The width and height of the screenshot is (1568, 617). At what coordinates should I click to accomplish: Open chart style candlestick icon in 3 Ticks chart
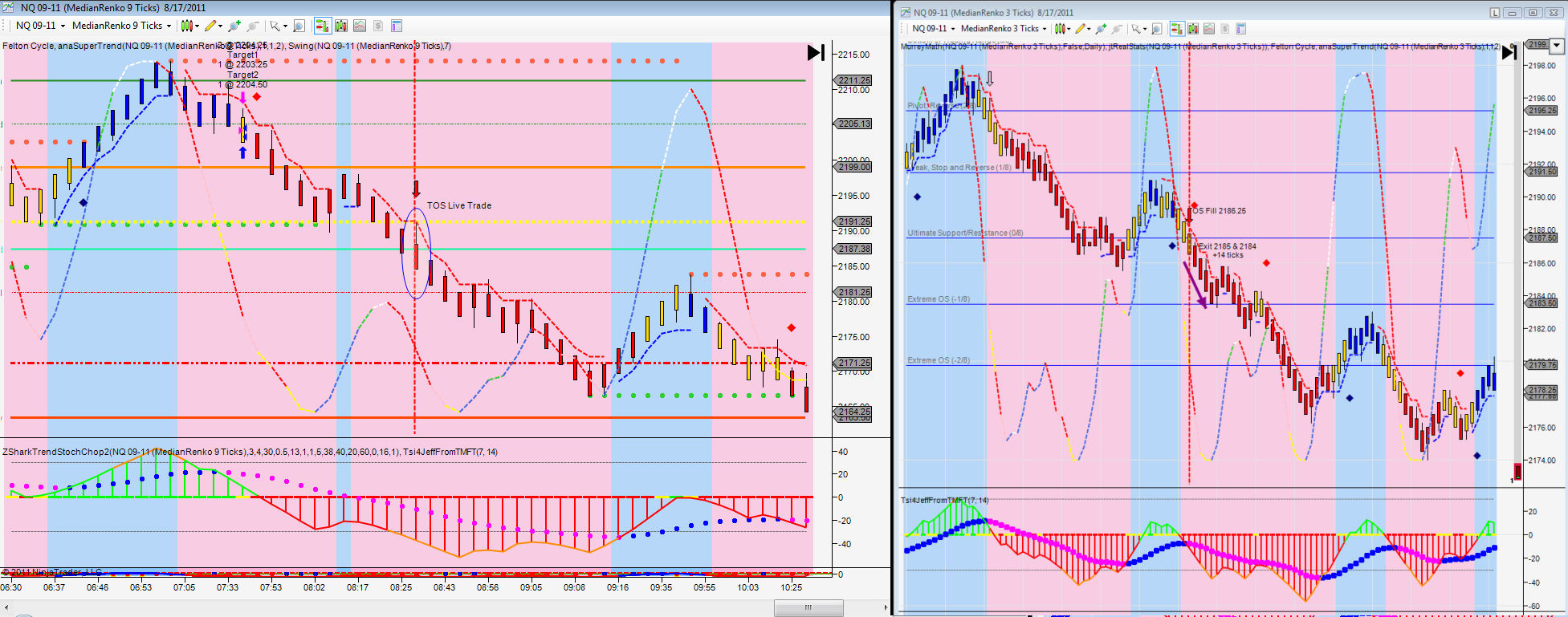1060,29
